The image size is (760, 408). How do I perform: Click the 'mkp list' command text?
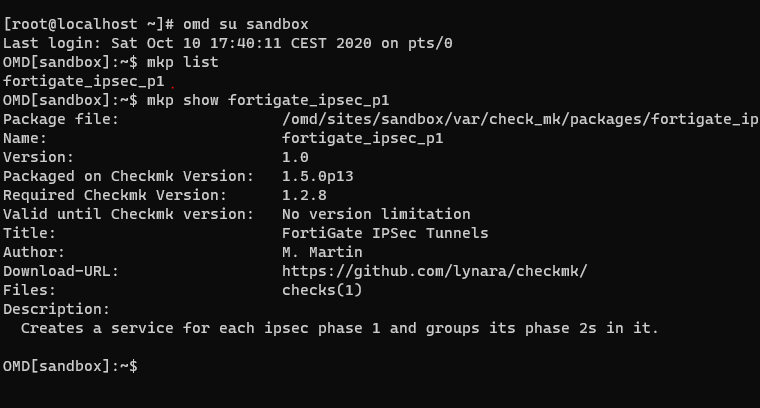[x=183, y=62]
